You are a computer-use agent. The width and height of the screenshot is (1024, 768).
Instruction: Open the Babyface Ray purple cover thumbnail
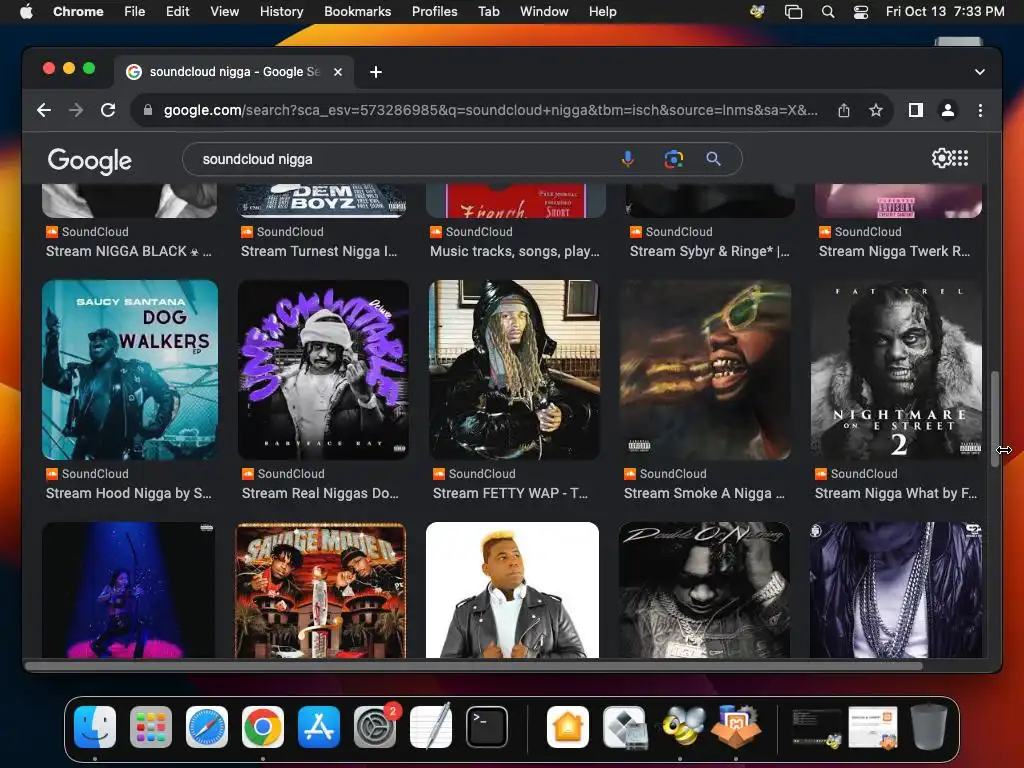tap(323, 370)
